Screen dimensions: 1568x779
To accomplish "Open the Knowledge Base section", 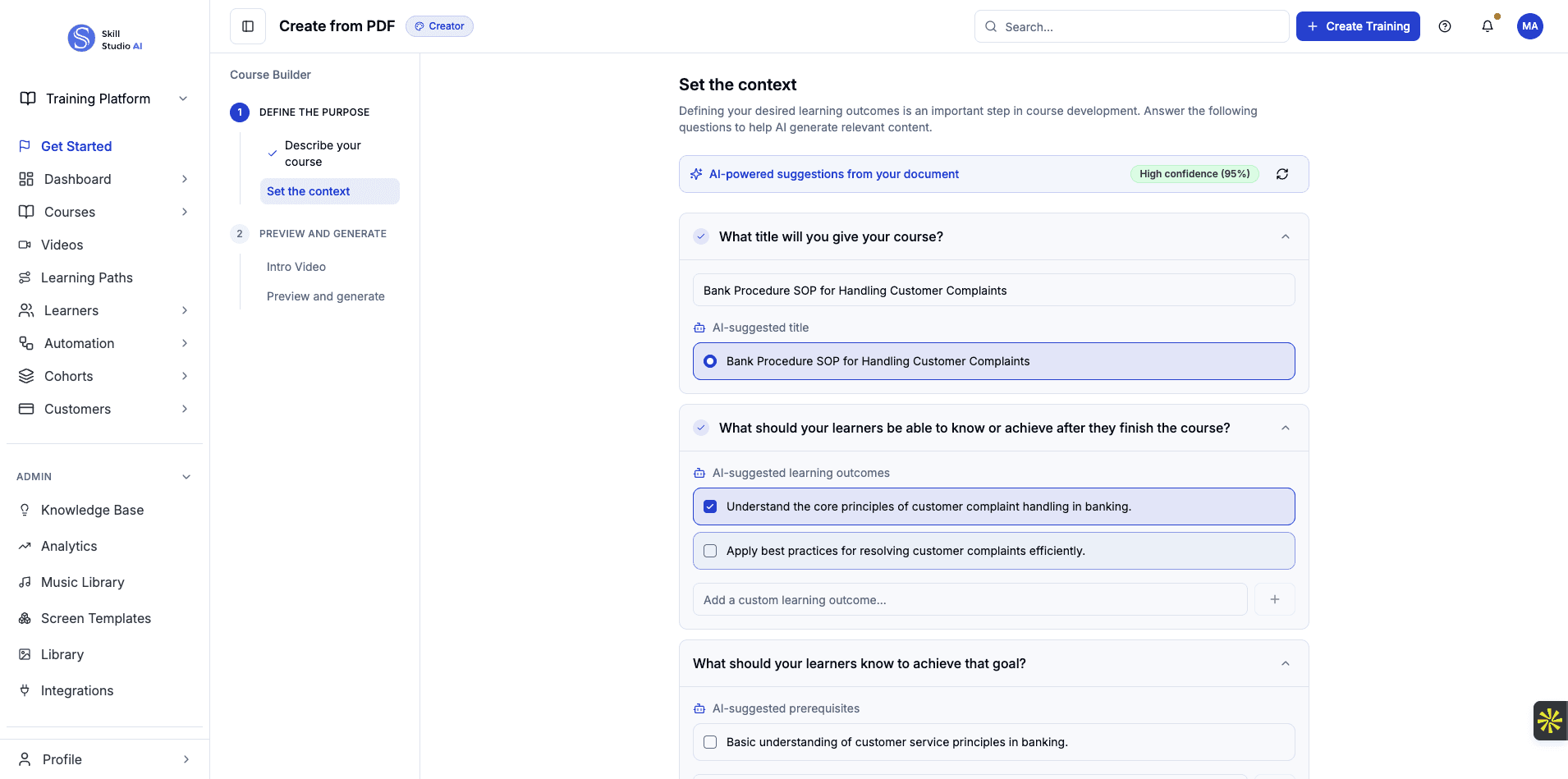I will click(x=92, y=510).
